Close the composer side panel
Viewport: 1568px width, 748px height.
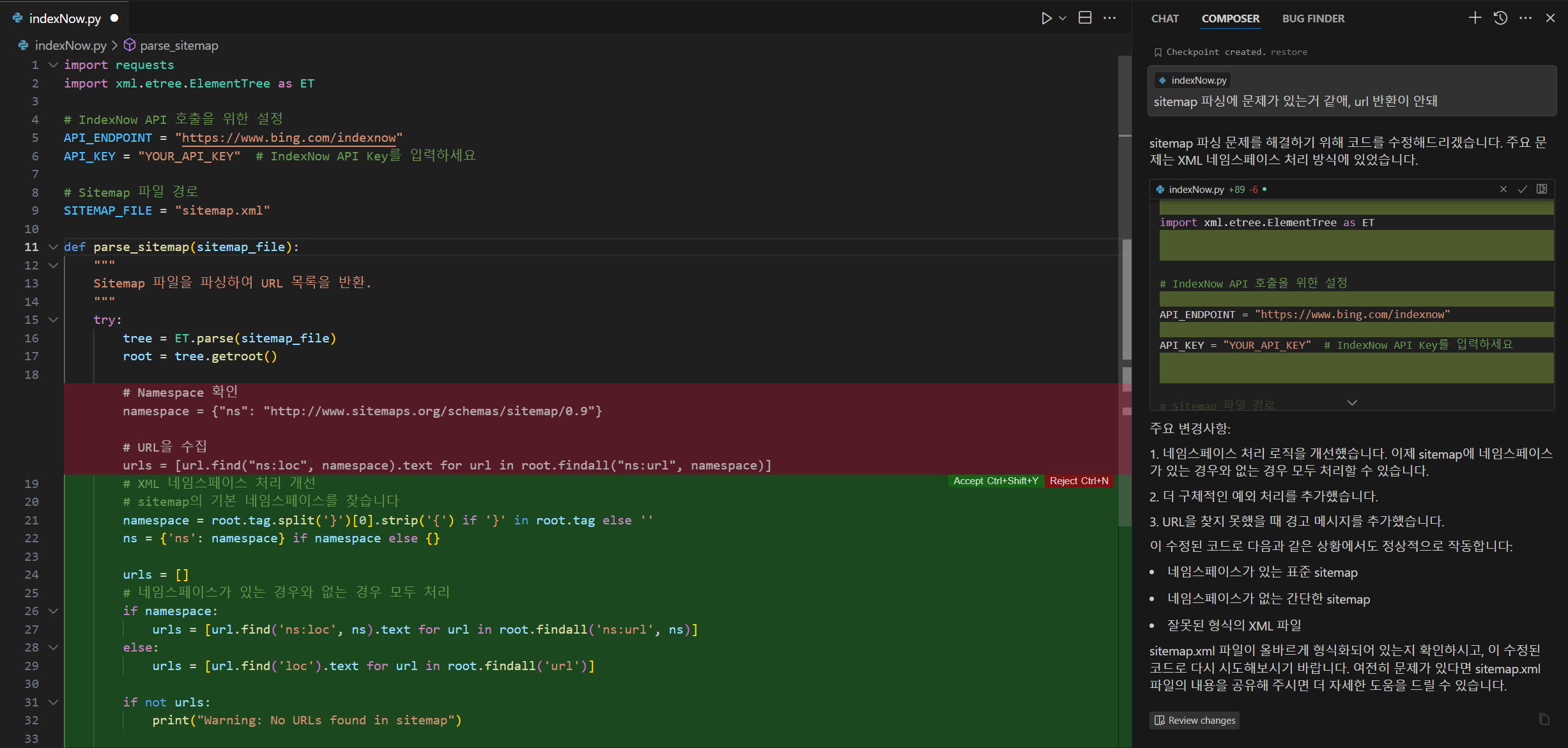pyautogui.click(x=1550, y=18)
